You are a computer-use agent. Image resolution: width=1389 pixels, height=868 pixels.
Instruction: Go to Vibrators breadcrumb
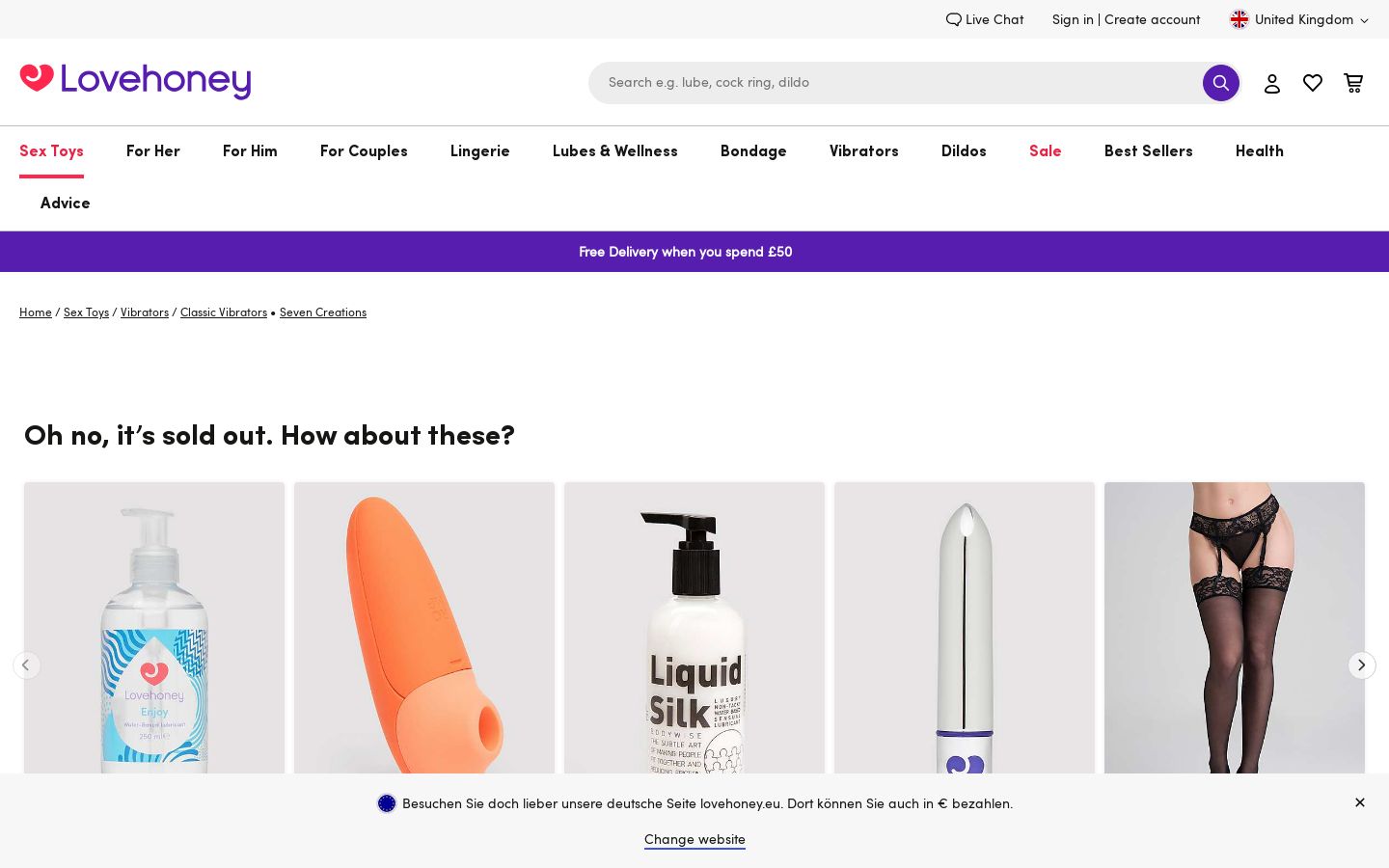(145, 312)
